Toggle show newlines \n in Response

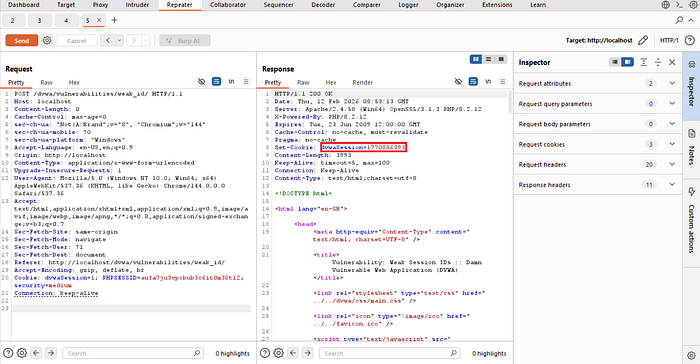488,82
